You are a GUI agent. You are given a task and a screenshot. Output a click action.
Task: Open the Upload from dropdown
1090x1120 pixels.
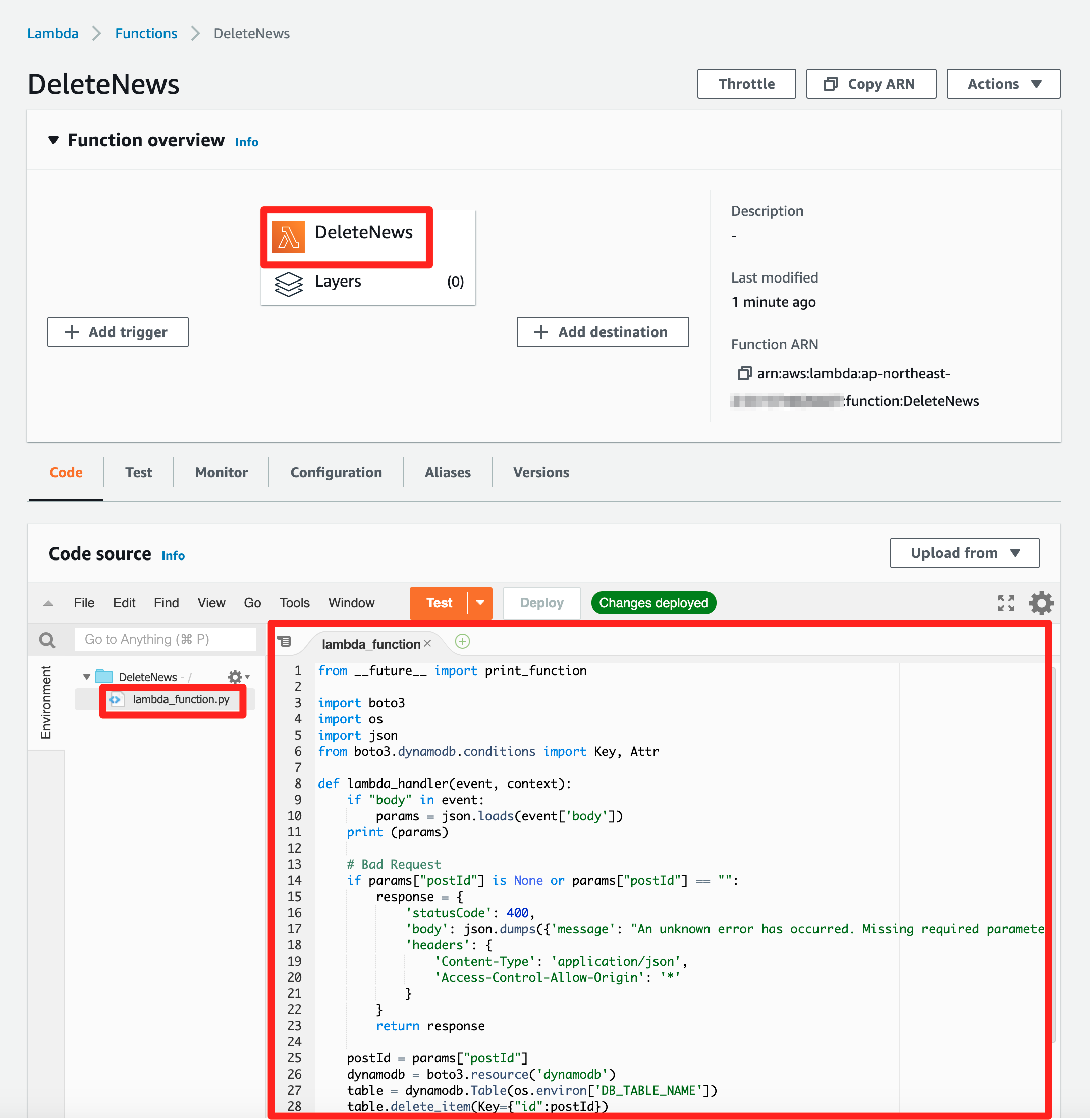(964, 552)
